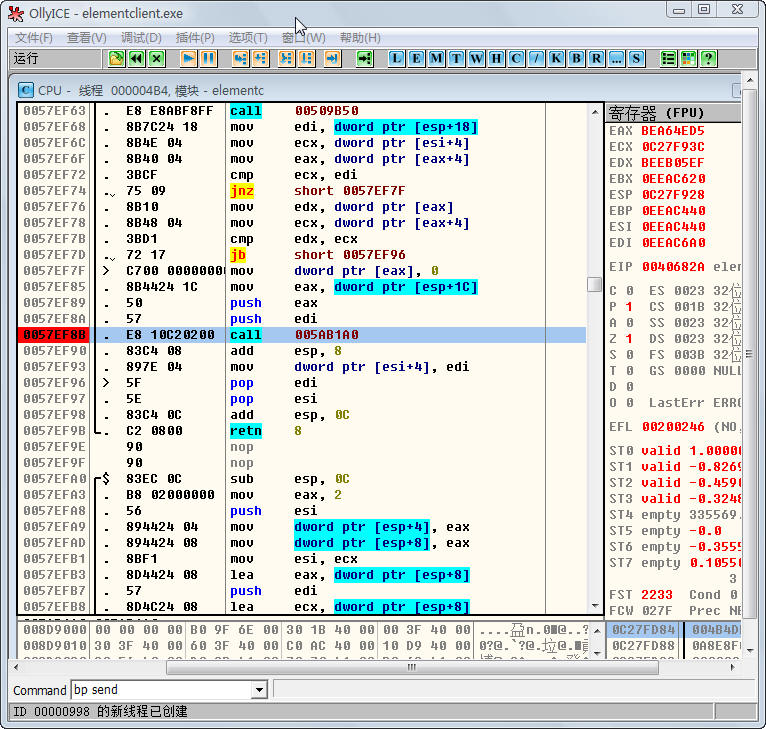
Task: Select breakpoint line 0057EF8B call 005AB1A0
Action: click(x=302, y=335)
